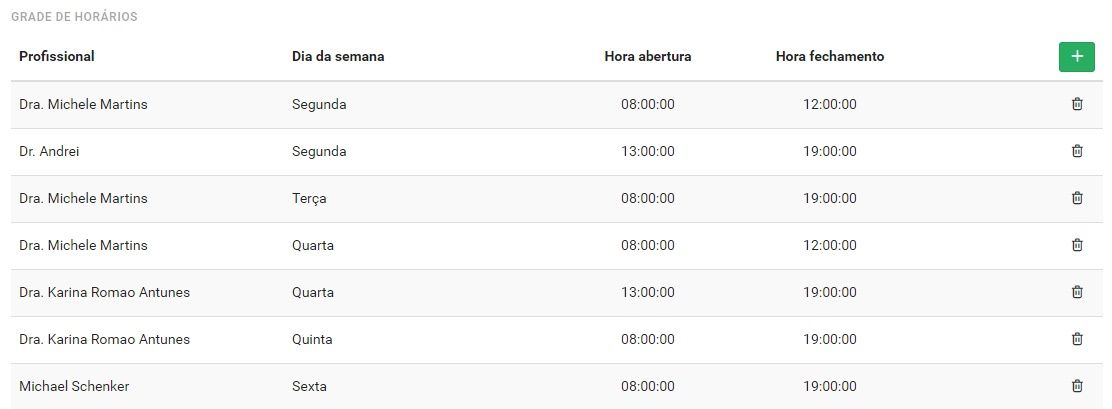Delete Michael Schenker Sexta schedule row
Viewport: 1112px width, 409px height.
pyautogui.click(x=1077, y=386)
